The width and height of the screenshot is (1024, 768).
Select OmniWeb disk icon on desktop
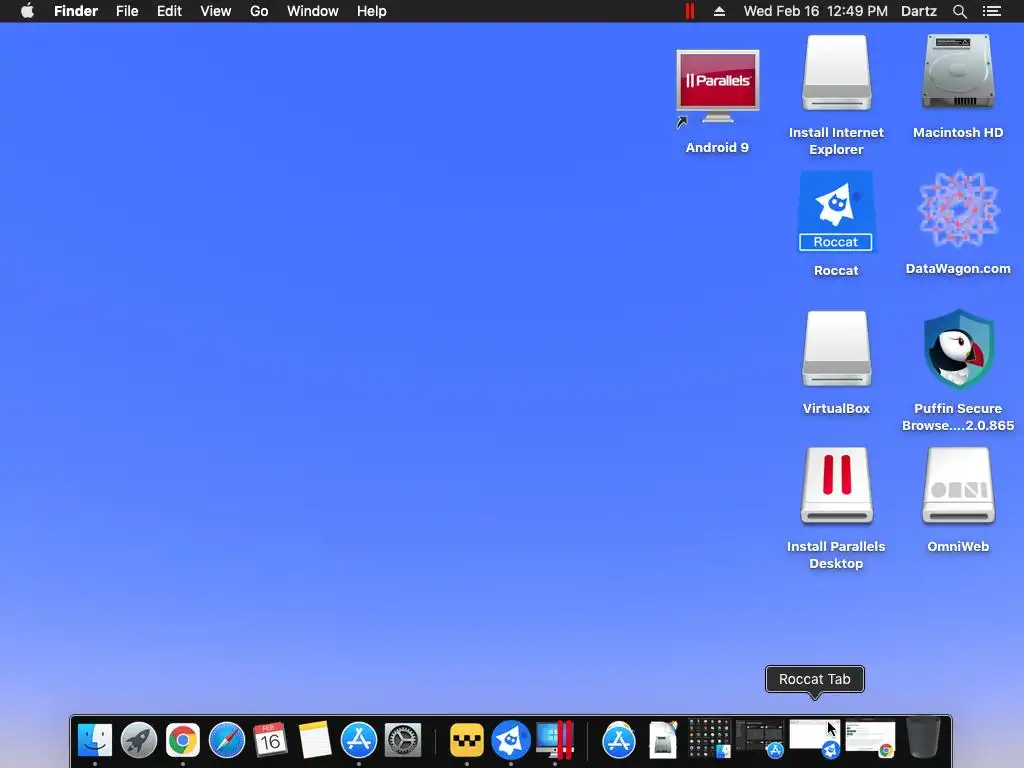[x=958, y=486]
